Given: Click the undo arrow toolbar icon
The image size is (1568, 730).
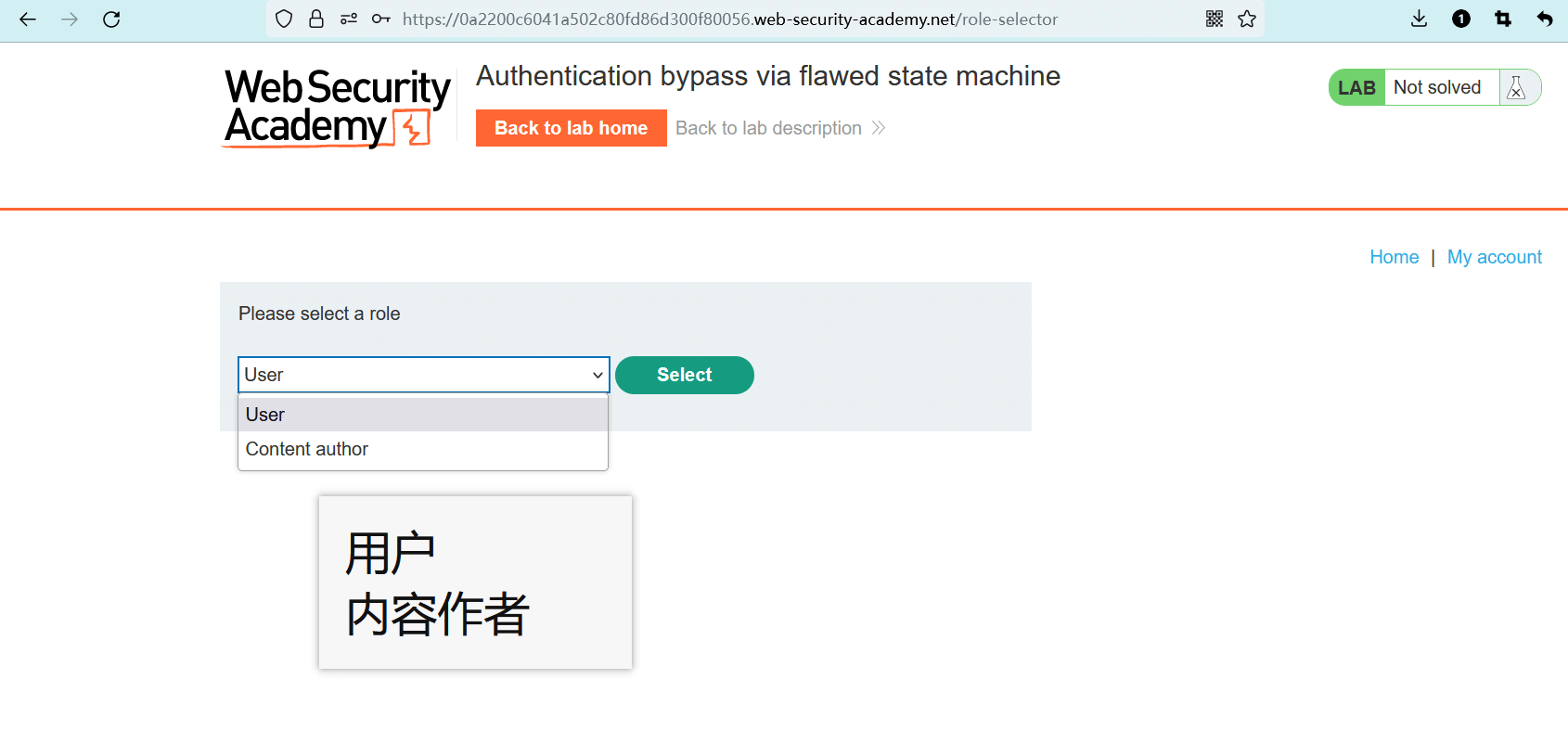Looking at the screenshot, I should pos(1545,19).
